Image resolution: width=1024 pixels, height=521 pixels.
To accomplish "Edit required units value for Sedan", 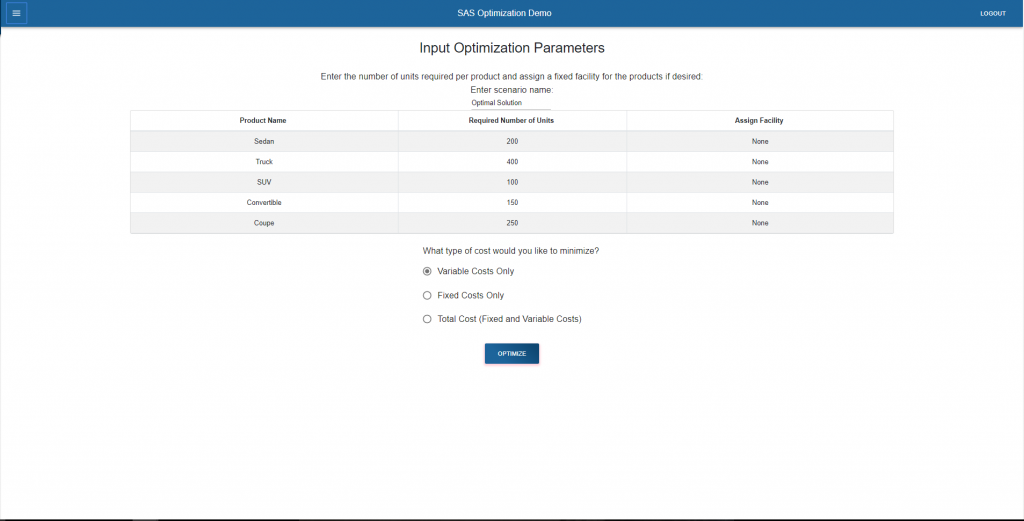I will pos(512,141).
